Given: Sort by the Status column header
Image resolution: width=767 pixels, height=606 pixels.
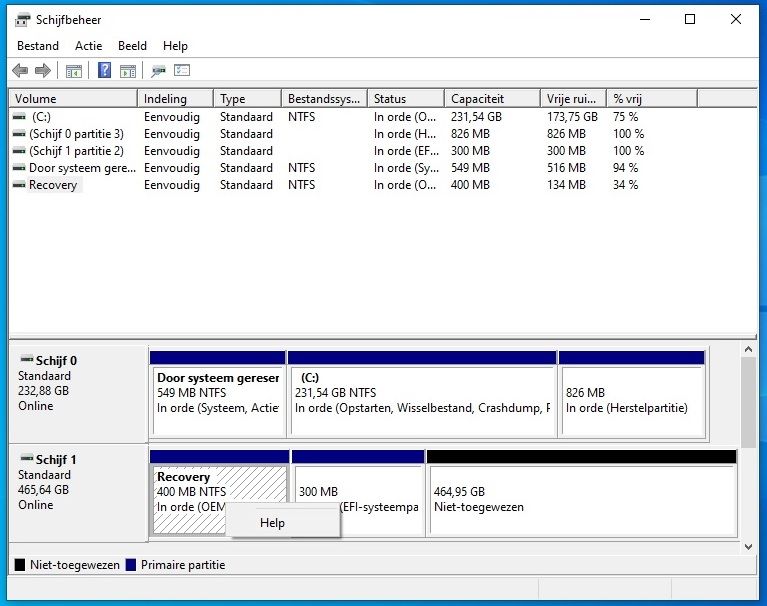Looking at the screenshot, I should (406, 99).
